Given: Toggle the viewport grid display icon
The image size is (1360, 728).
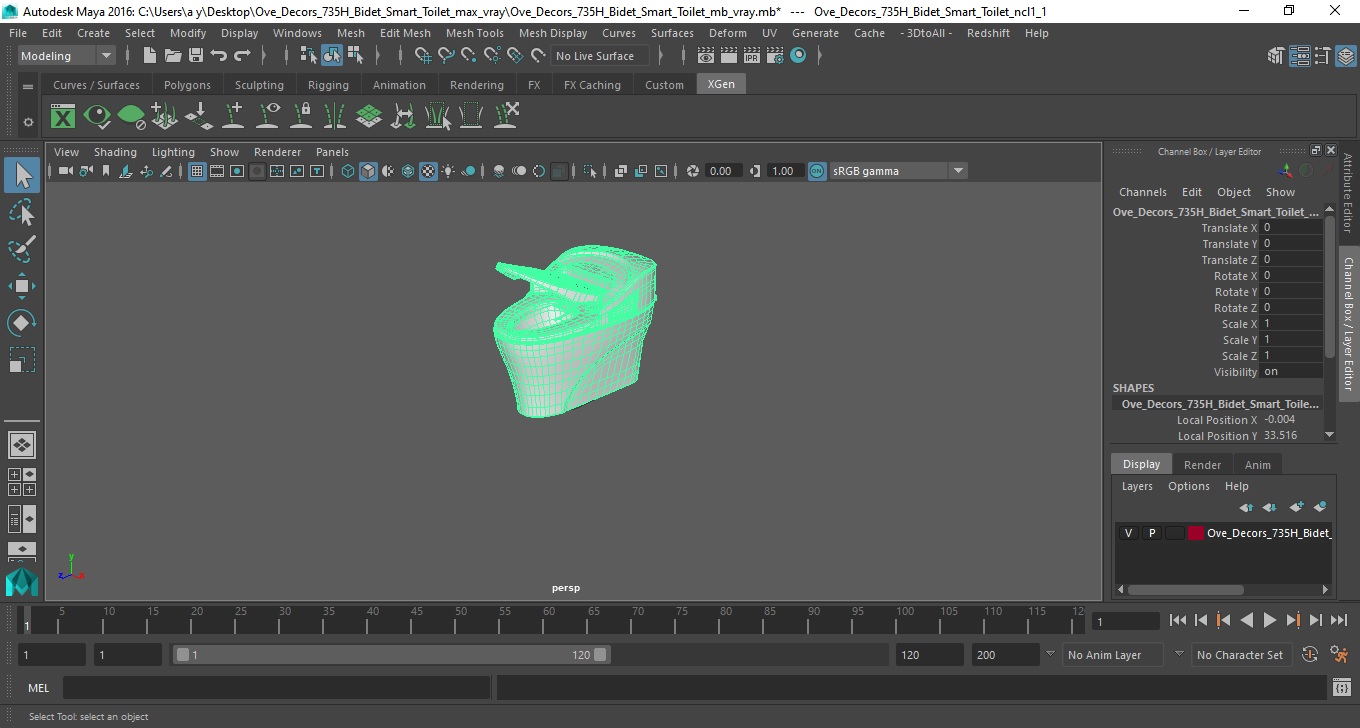Looking at the screenshot, I should click(197, 171).
